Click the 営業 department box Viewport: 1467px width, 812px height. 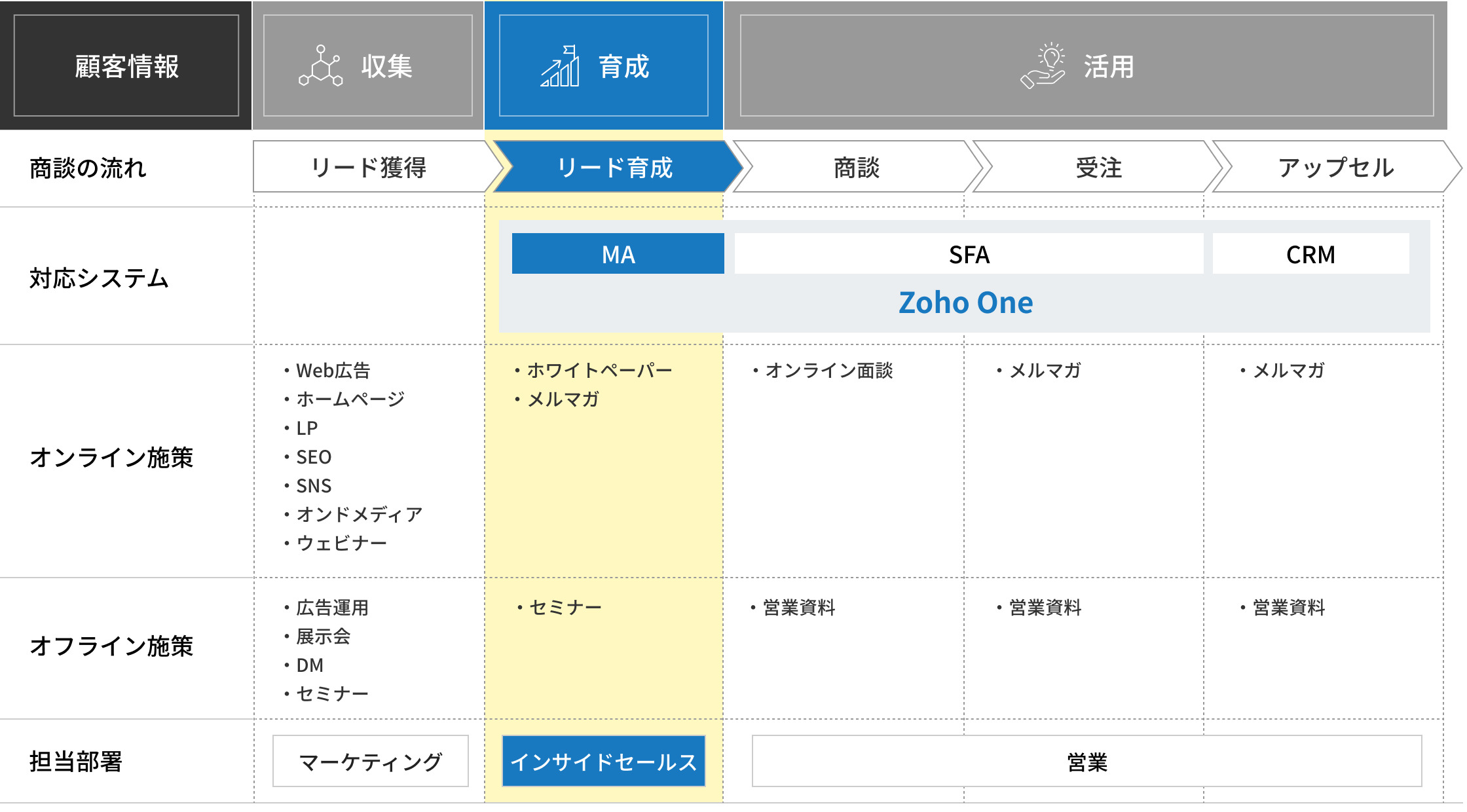coord(1086,761)
